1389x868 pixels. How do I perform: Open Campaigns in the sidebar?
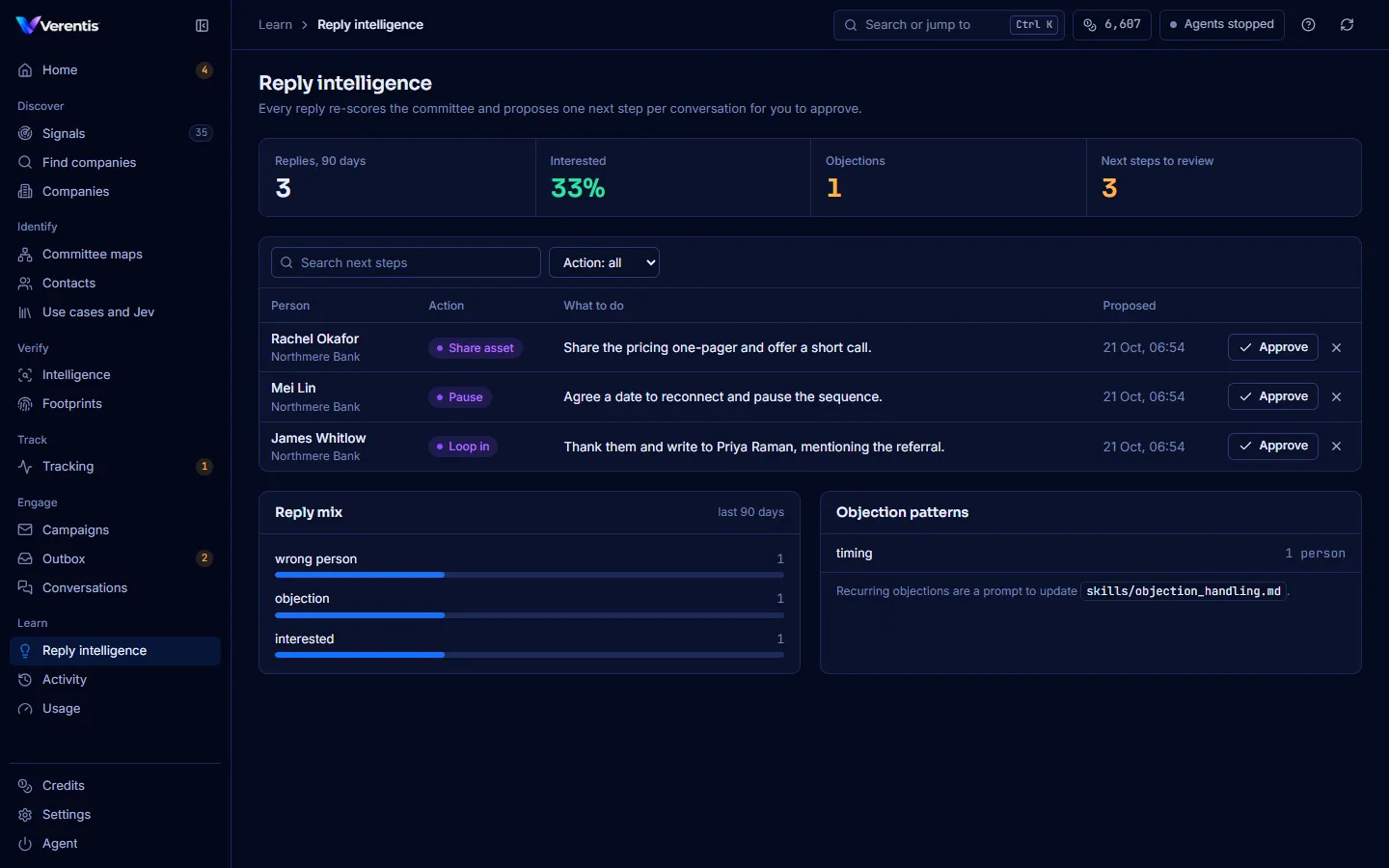(116, 529)
